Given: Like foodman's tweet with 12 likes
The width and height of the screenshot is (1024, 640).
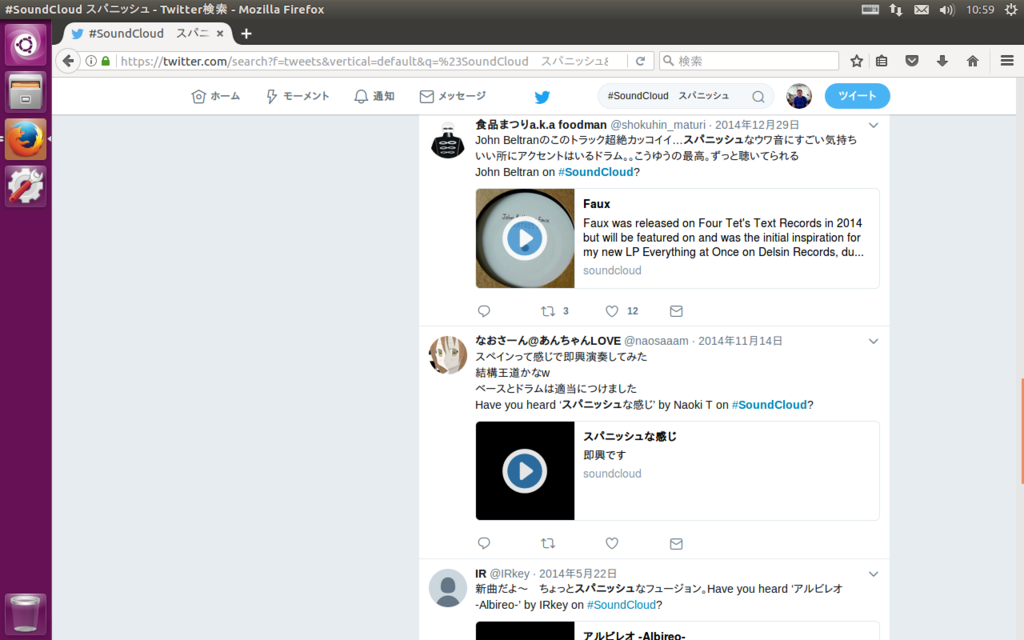Looking at the screenshot, I should 611,311.
